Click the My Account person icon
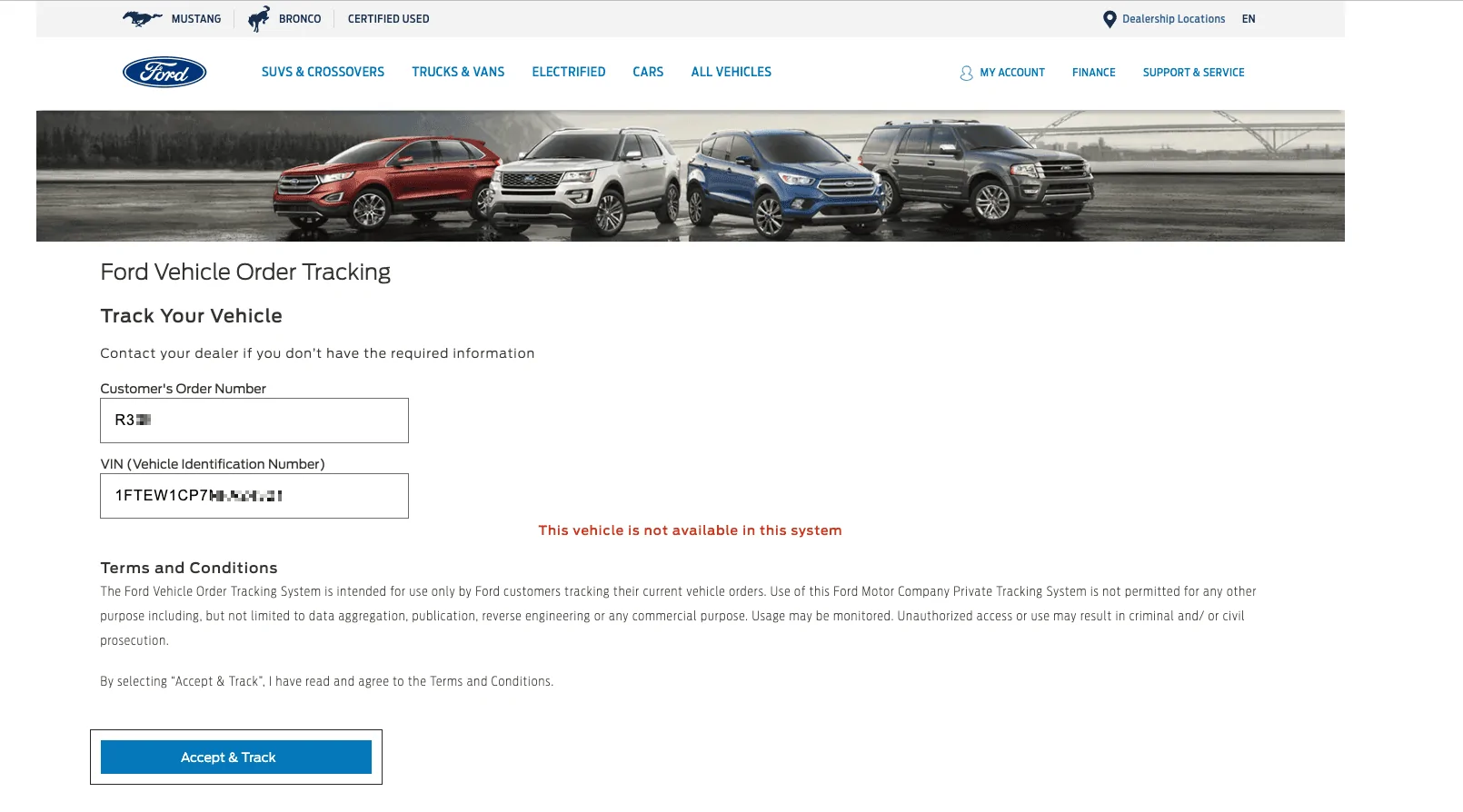Screen dimensions: 1463x812 [966, 73]
